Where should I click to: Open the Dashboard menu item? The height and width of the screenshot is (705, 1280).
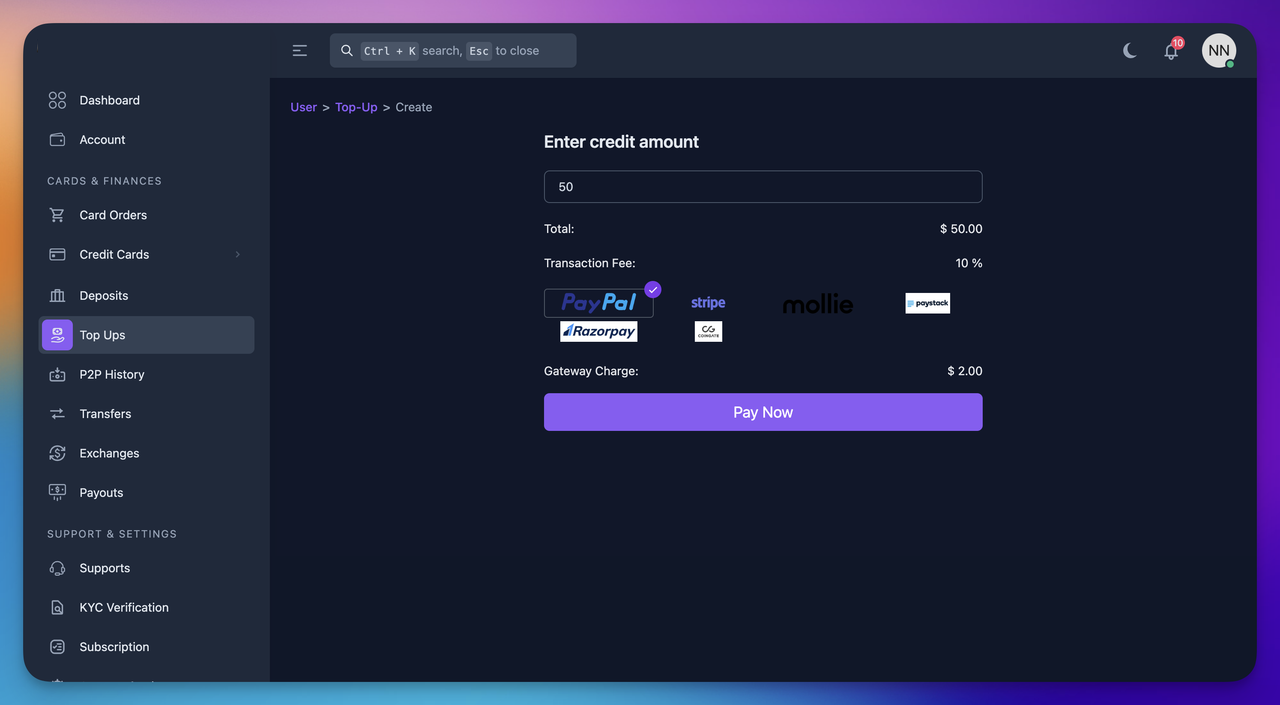click(146, 100)
